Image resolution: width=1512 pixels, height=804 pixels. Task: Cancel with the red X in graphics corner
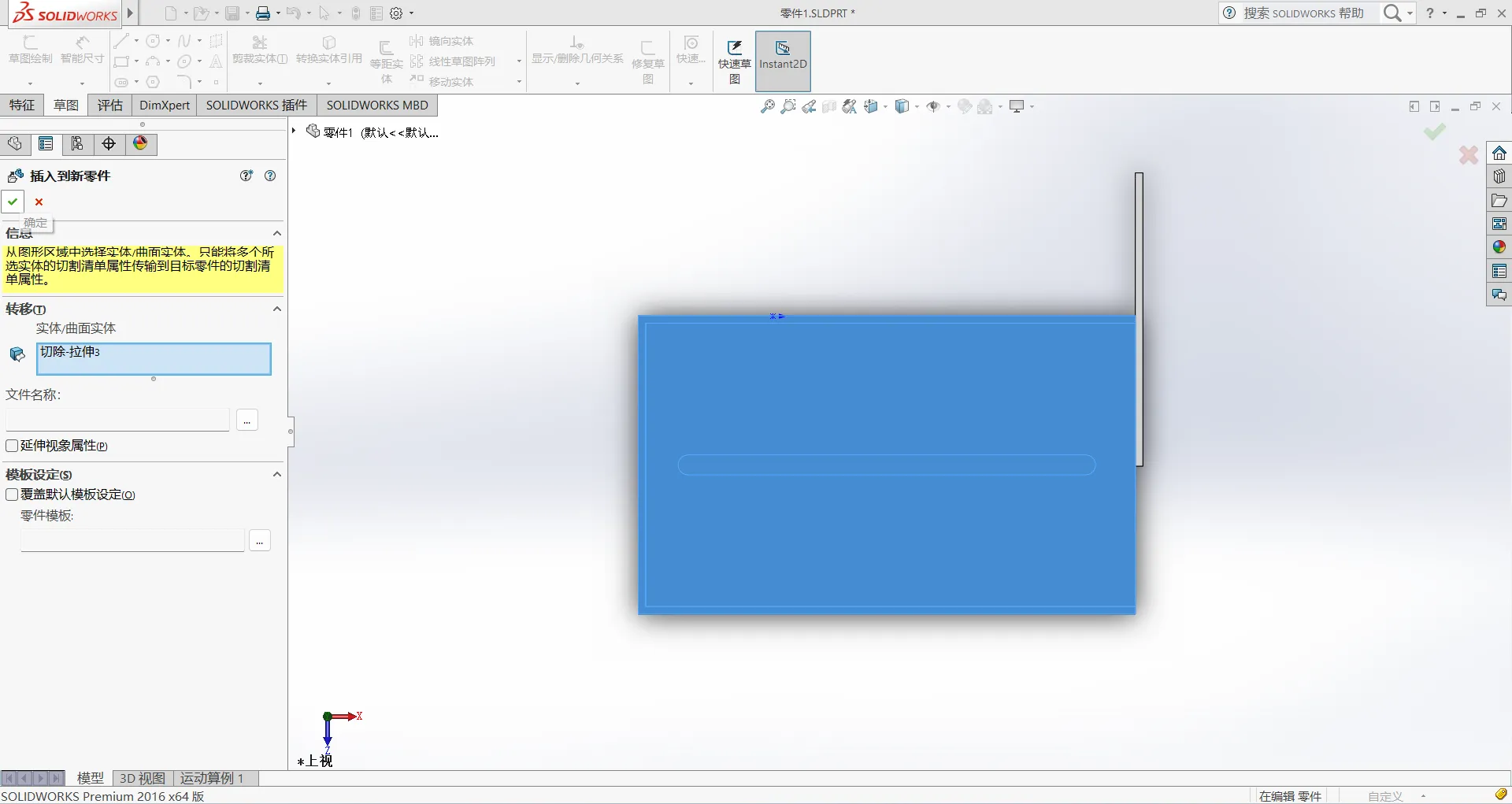tap(1469, 154)
